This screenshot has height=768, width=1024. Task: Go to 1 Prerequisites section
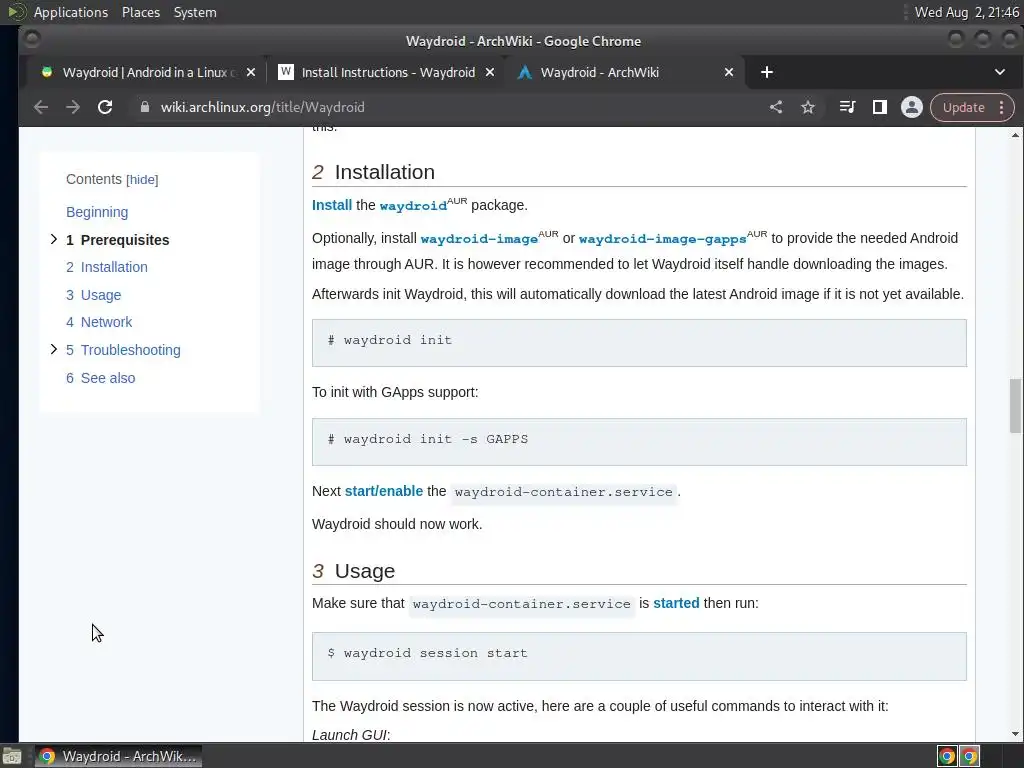[118, 240]
